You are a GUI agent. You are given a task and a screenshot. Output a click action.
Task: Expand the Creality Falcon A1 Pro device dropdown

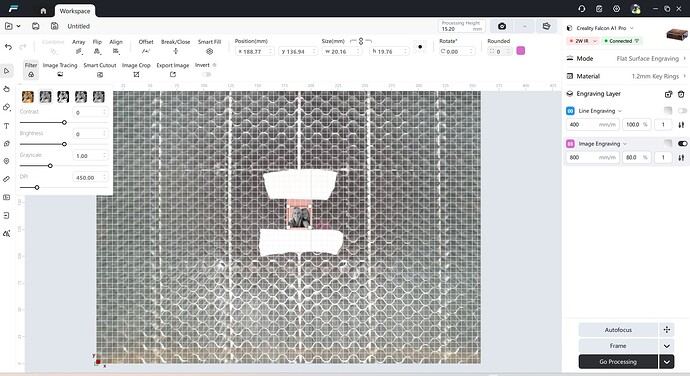click(632, 28)
